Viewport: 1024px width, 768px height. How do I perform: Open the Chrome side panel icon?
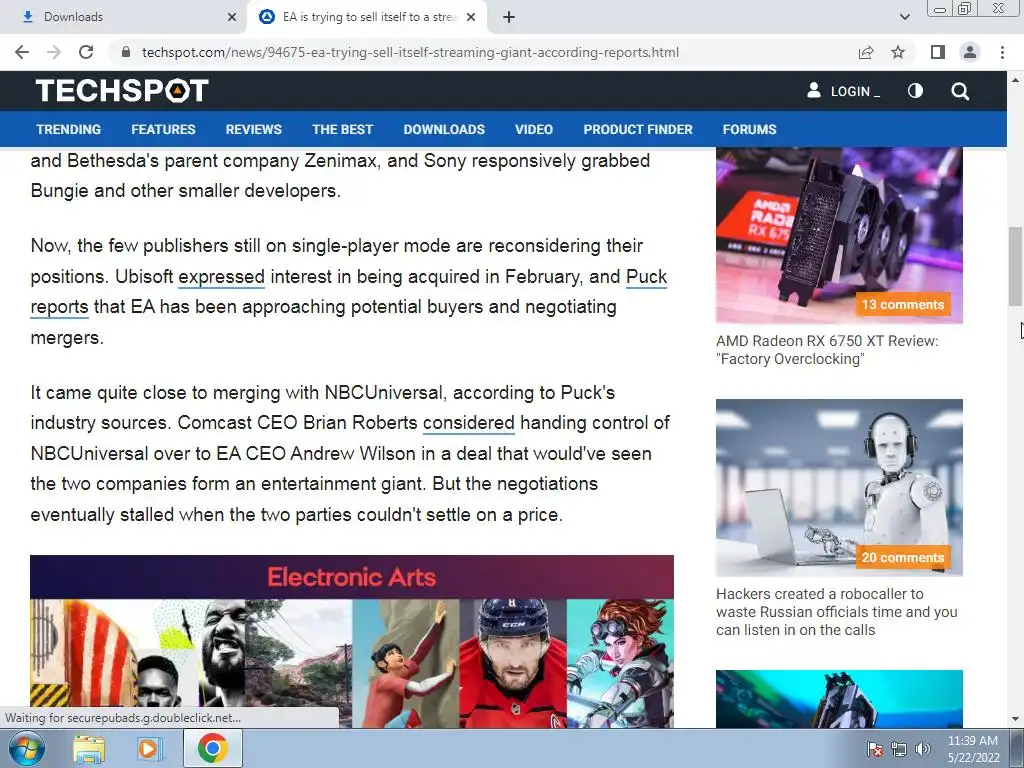(938, 52)
